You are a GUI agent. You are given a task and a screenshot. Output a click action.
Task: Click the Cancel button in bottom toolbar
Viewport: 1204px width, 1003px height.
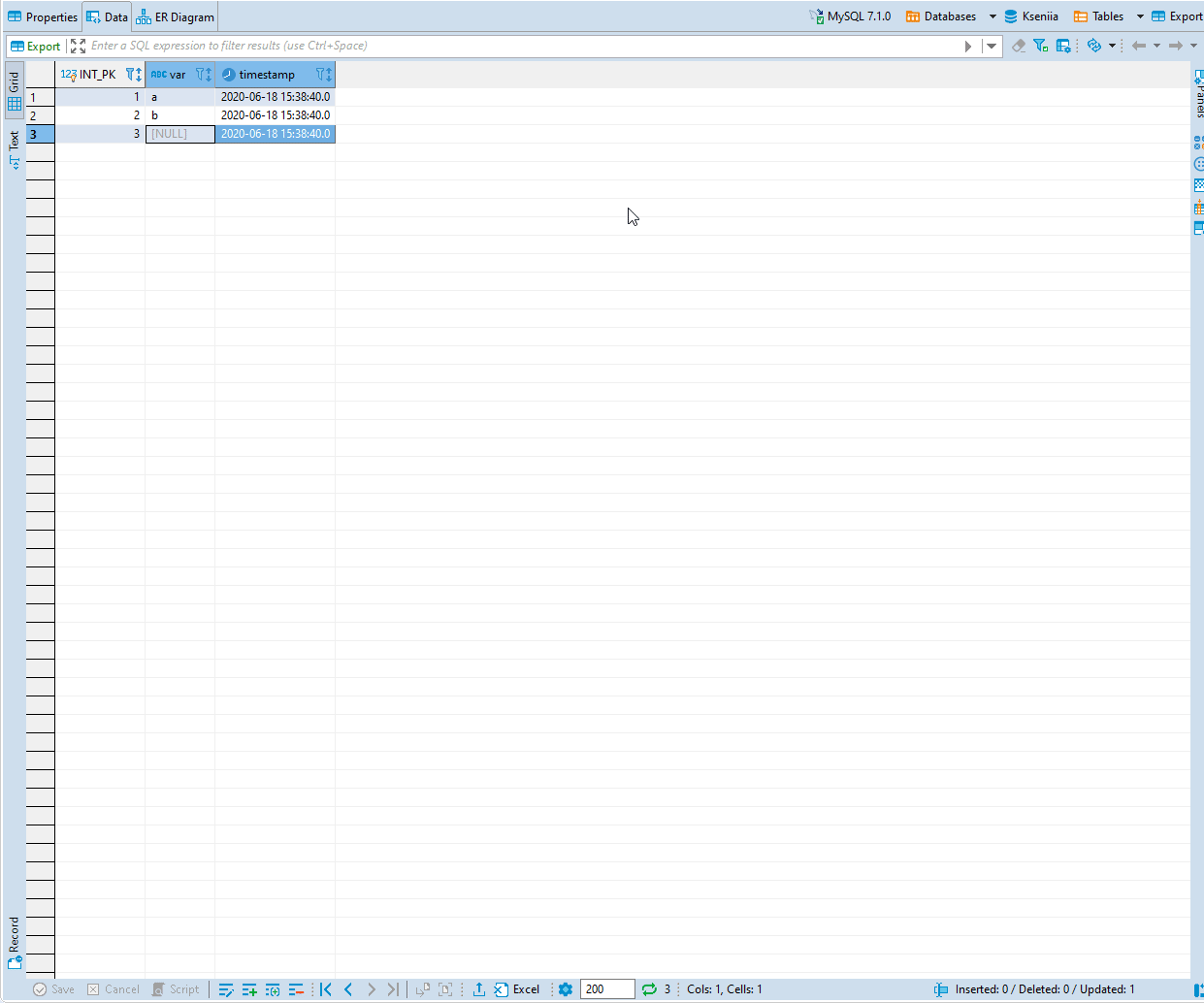pos(114,989)
